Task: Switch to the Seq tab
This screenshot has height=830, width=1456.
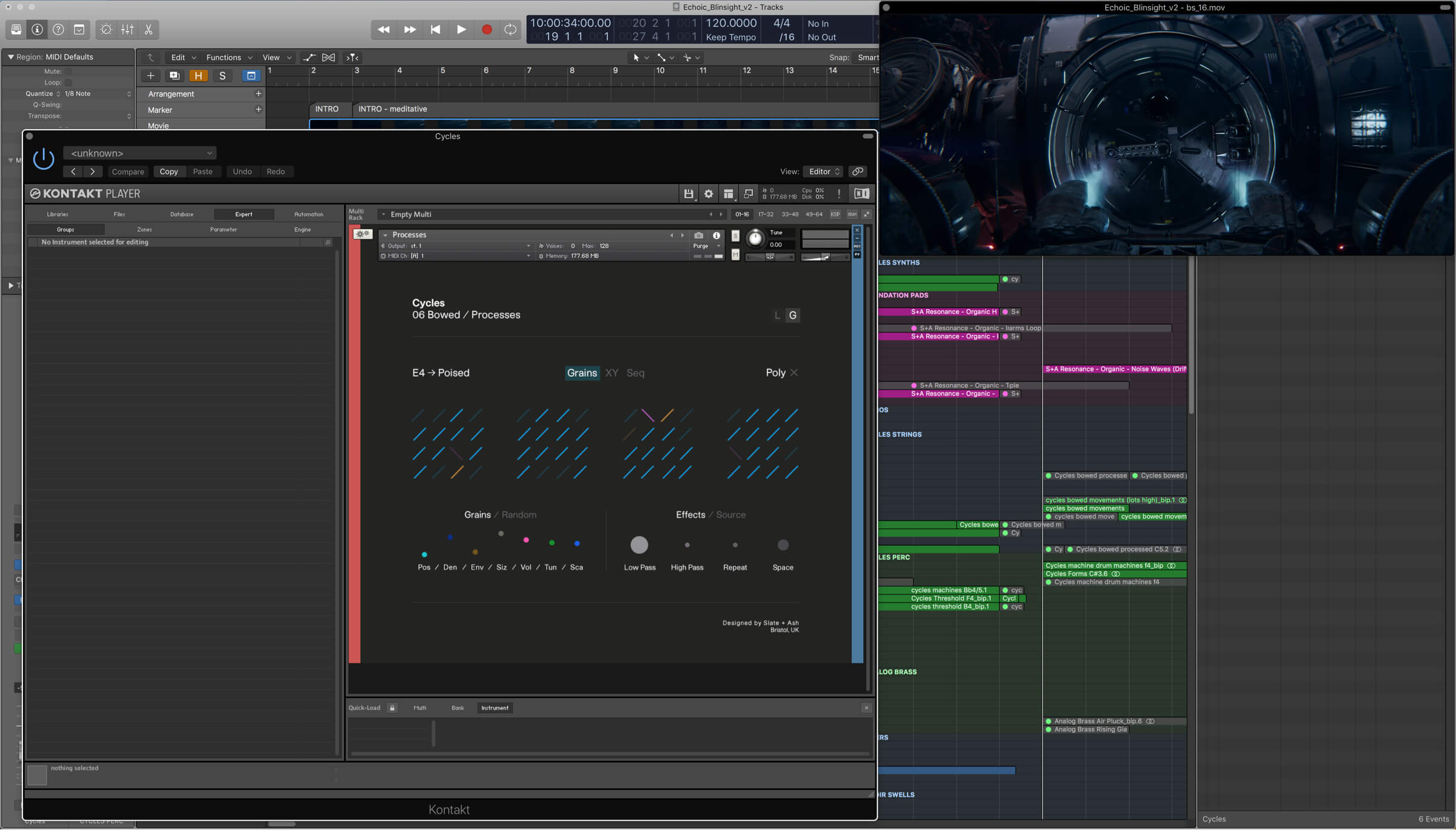Action: pyautogui.click(x=635, y=373)
